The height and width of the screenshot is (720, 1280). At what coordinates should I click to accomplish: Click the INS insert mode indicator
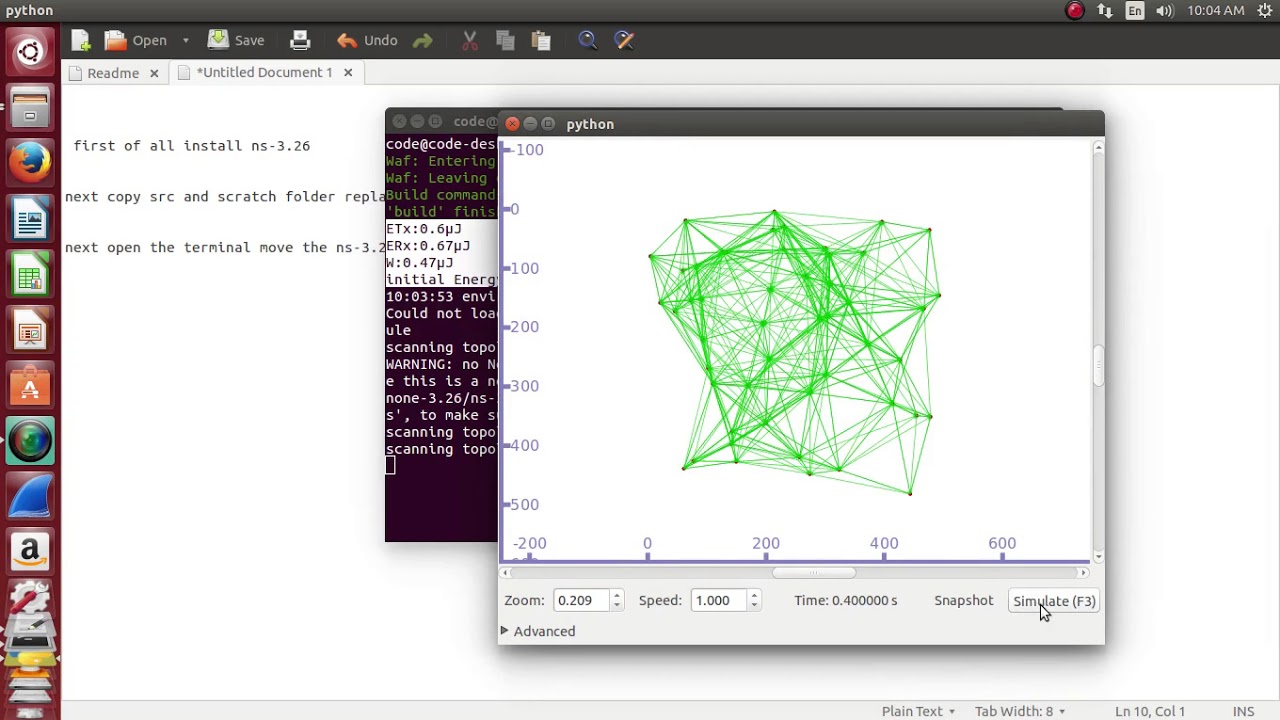click(1243, 711)
